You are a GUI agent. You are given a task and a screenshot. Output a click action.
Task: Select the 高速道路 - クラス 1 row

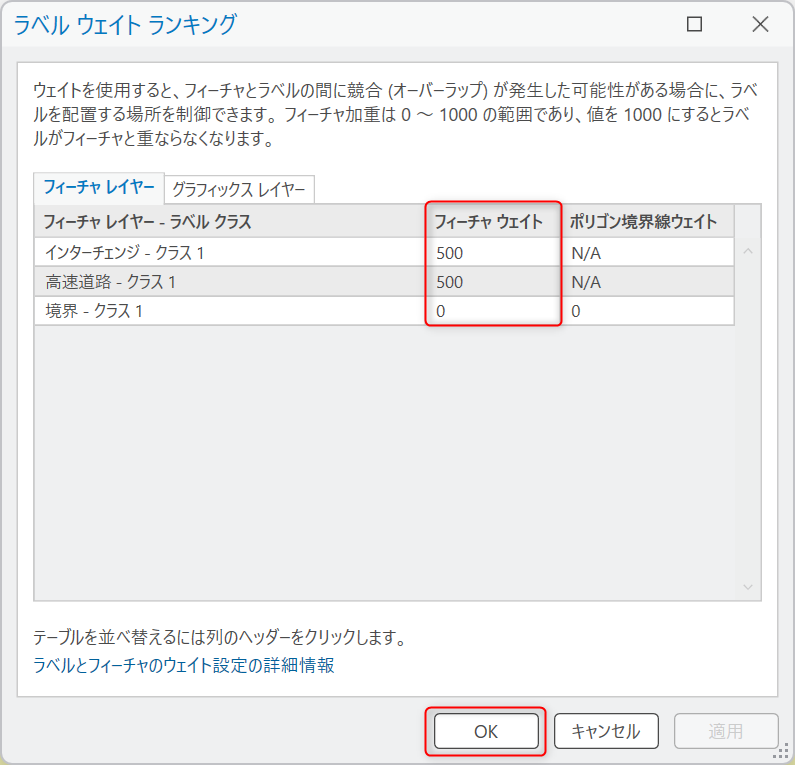[x=384, y=282]
